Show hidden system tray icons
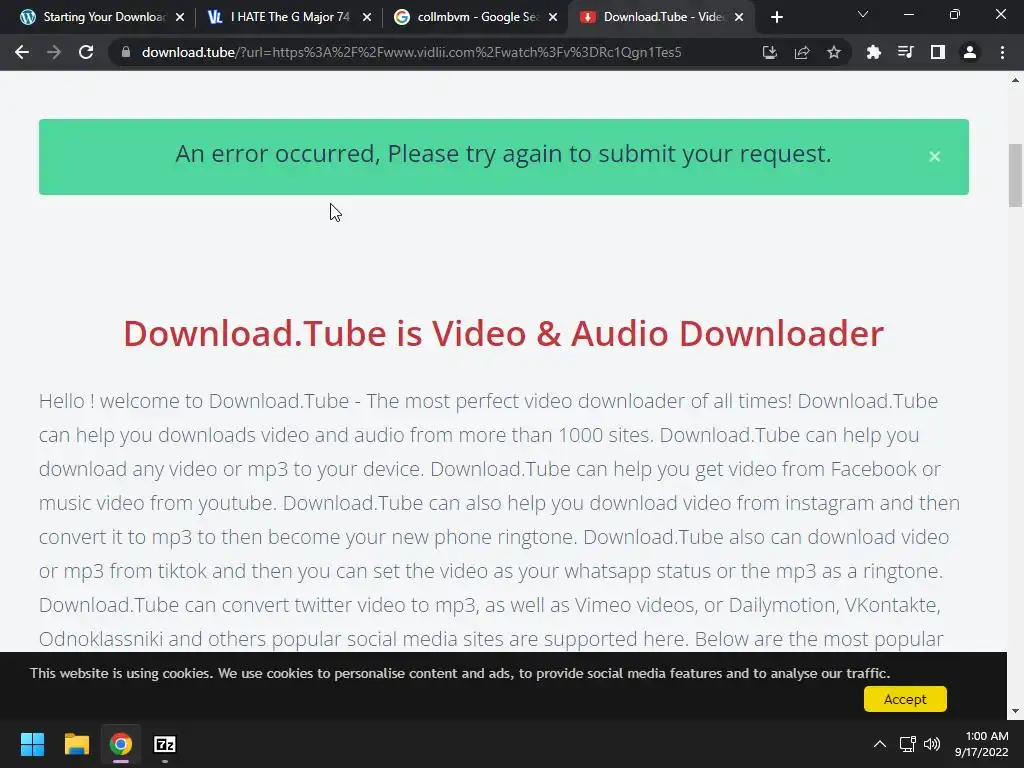 pyautogui.click(x=880, y=744)
